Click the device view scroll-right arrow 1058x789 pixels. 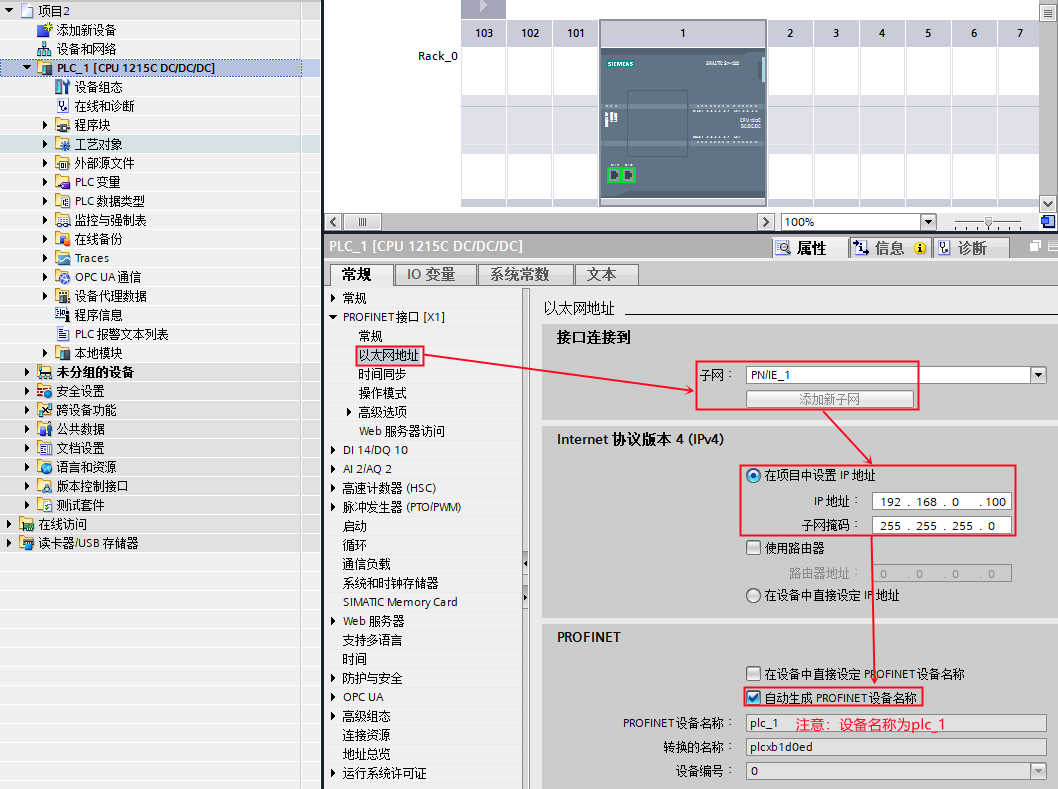(x=765, y=221)
